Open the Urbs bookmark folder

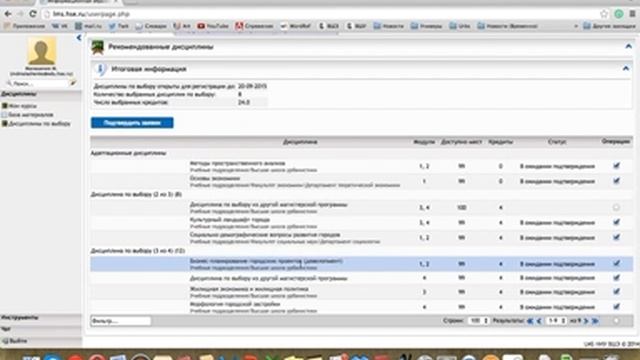[460, 26]
